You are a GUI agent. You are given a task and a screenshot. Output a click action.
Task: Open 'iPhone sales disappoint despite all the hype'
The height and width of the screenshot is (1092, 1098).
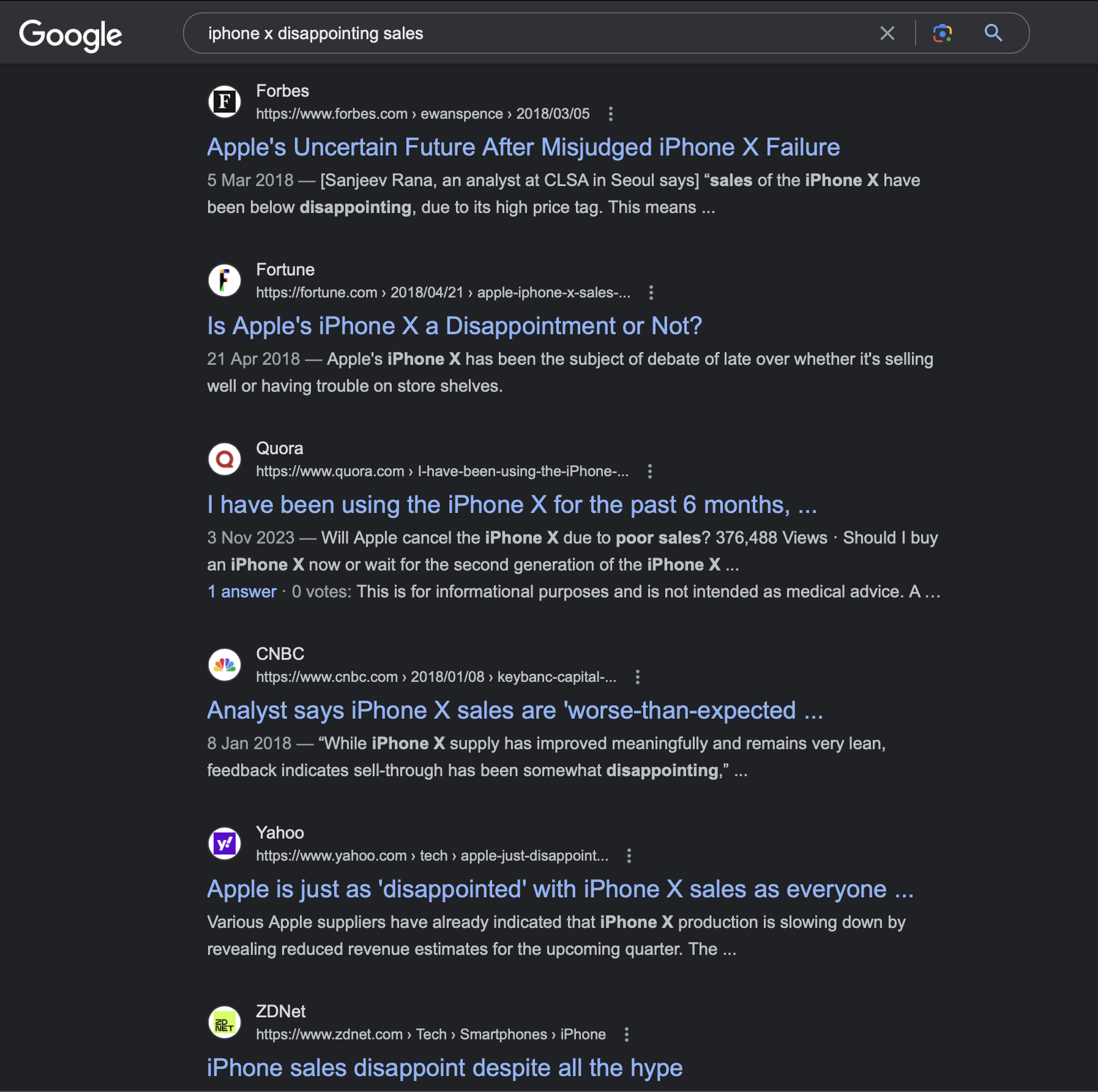(x=444, y=1068)
